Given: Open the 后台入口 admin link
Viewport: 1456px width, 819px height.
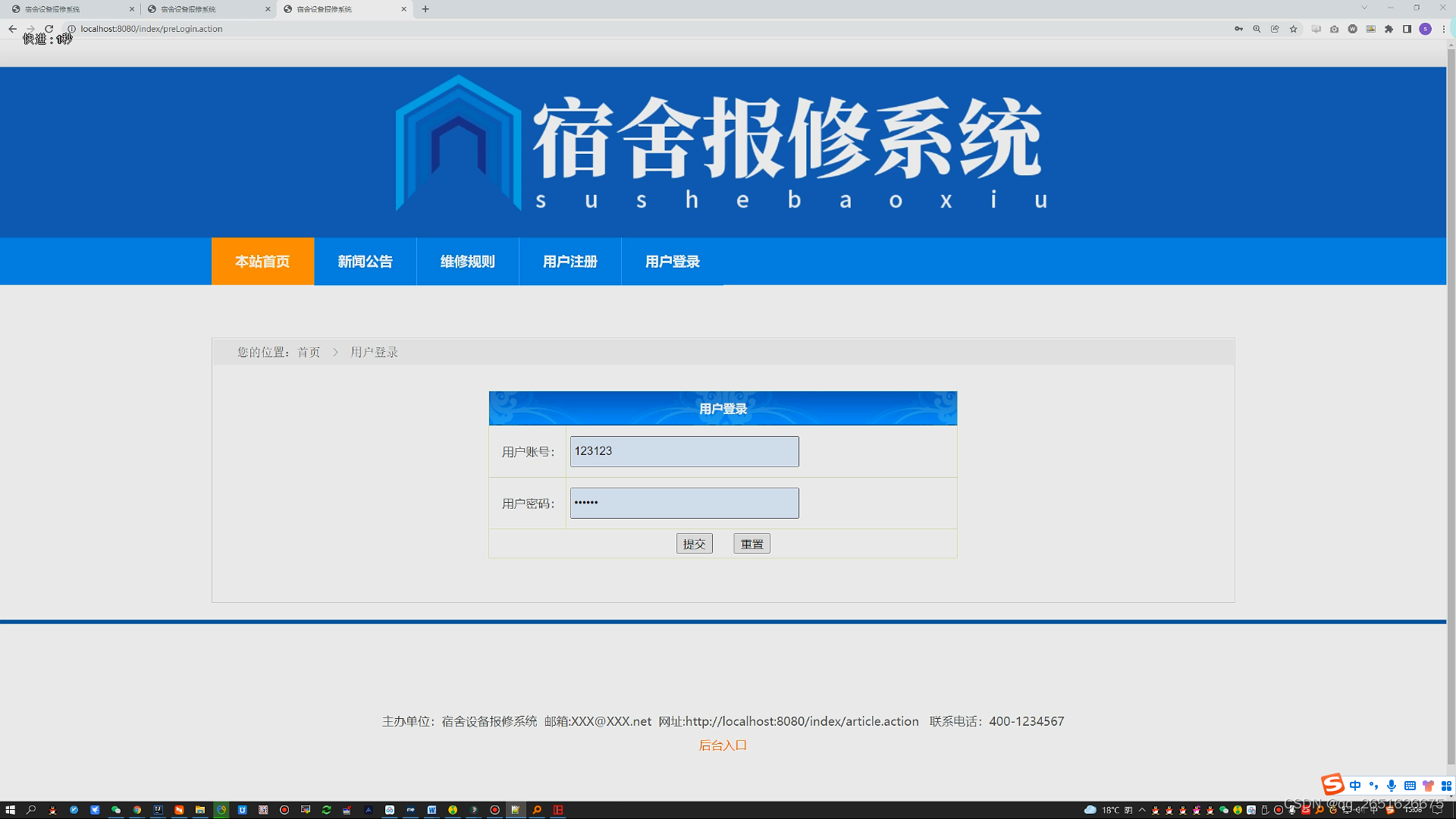Looking at the screenshot, I should point(723,745).
